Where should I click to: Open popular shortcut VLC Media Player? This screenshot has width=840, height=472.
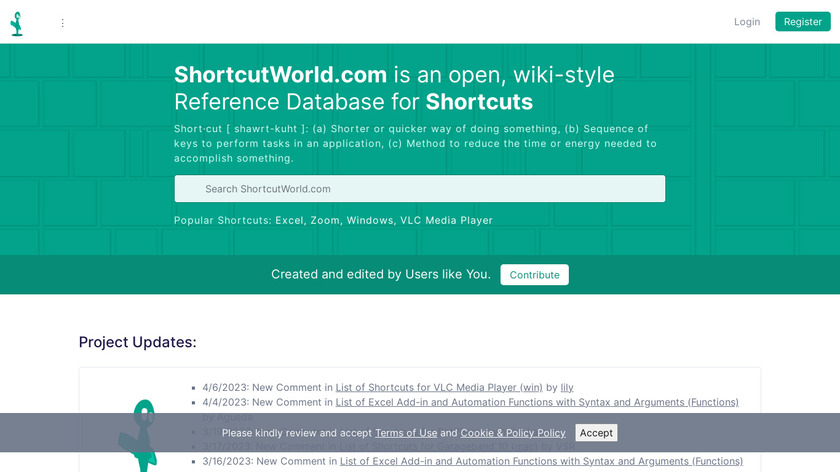click(446, 220)
